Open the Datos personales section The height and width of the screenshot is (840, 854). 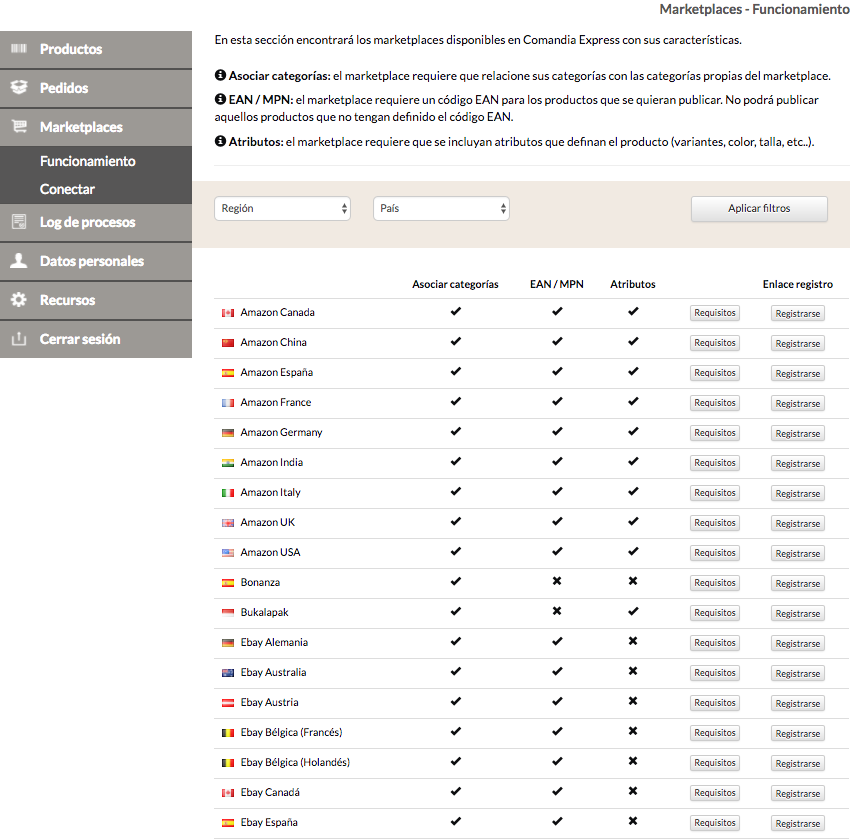click(x=96, y=261)
